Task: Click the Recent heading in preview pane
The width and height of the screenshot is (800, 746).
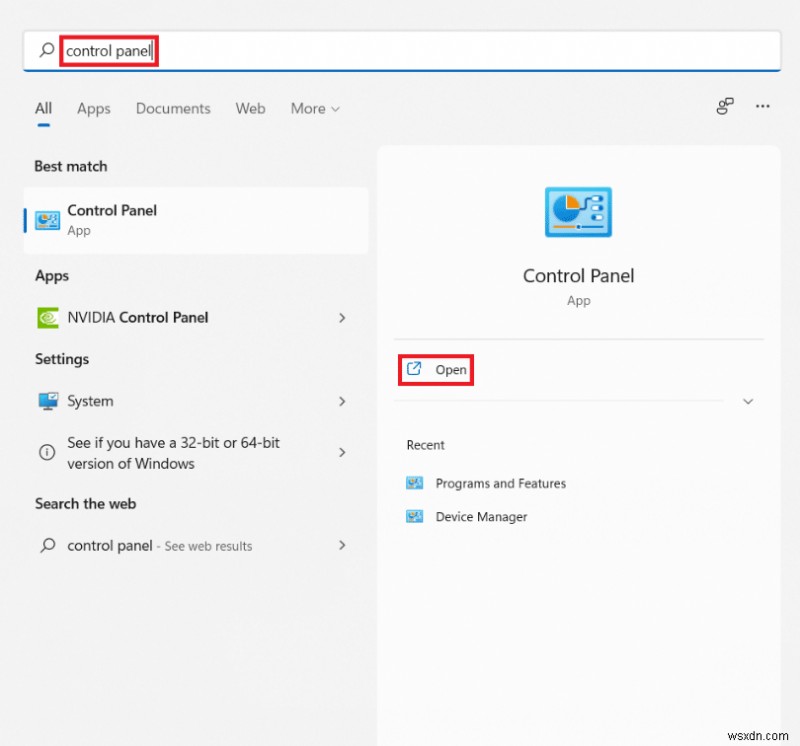Action: pos(426,445)
